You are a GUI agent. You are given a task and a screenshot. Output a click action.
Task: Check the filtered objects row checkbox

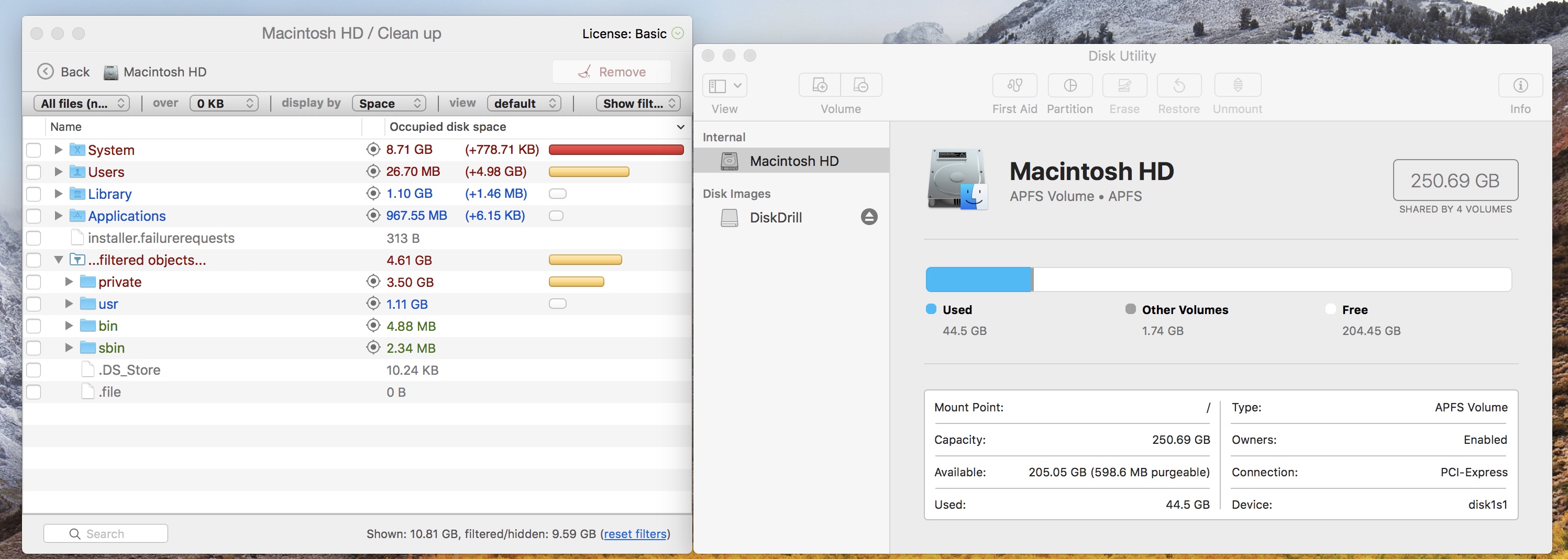click(x=34, y=260)
